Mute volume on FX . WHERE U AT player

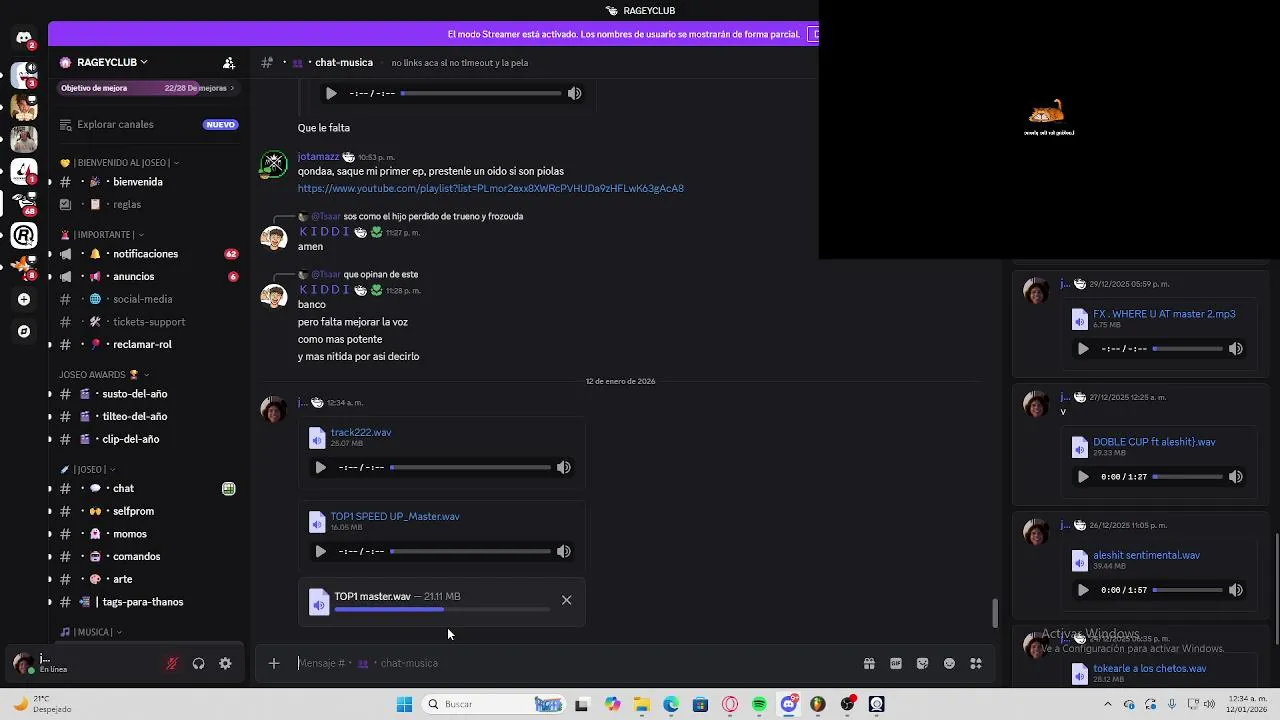coord(1236,349)
